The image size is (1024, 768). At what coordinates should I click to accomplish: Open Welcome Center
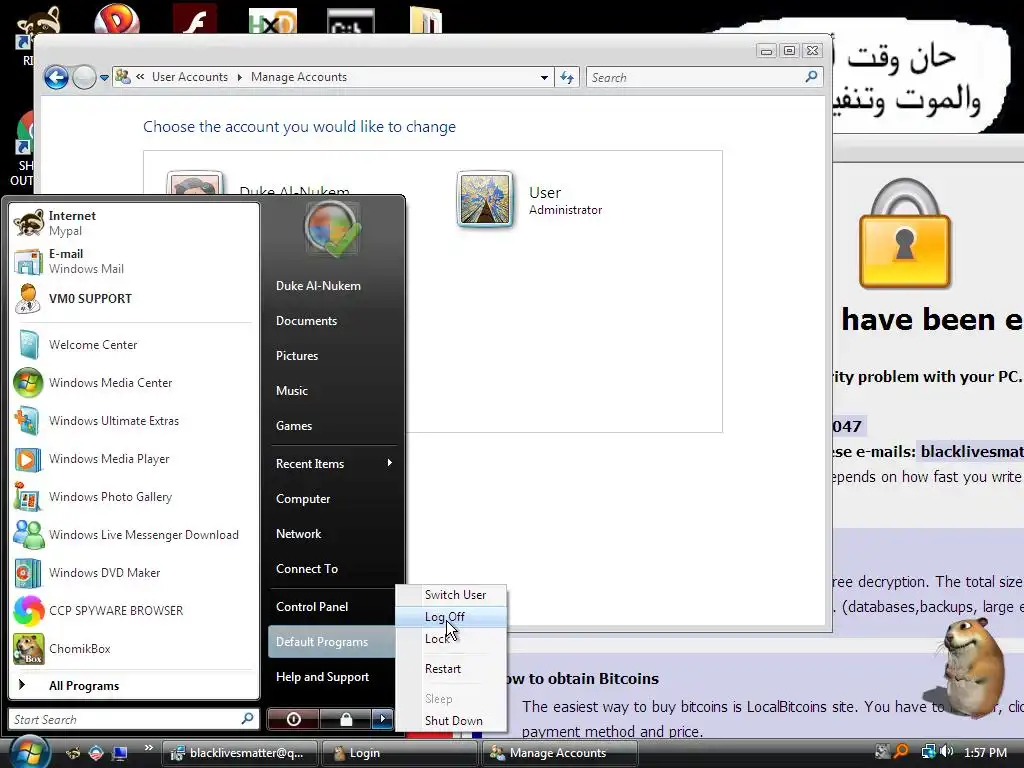tap(134, 345)
